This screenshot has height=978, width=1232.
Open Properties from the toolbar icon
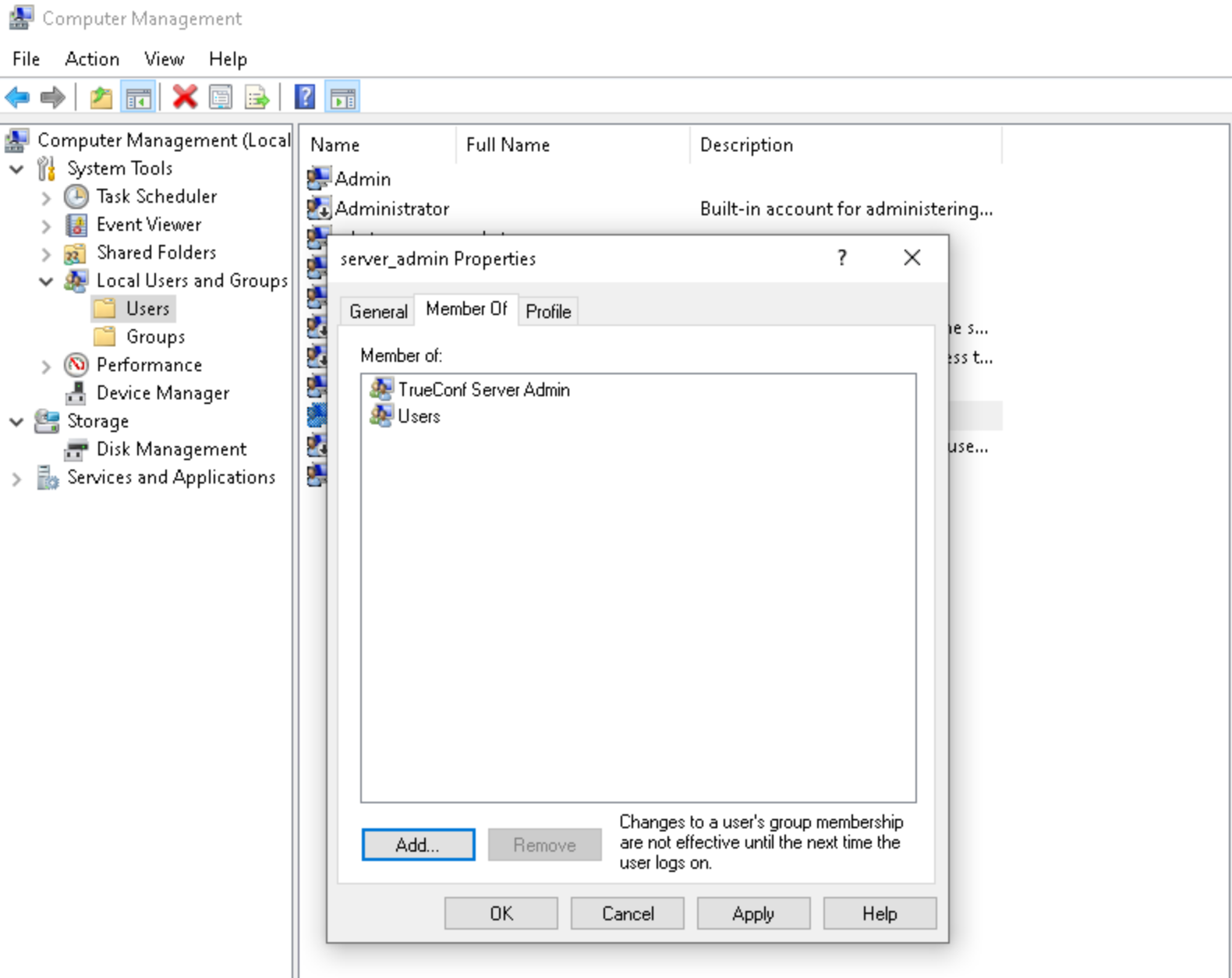(x=221, y=97)
